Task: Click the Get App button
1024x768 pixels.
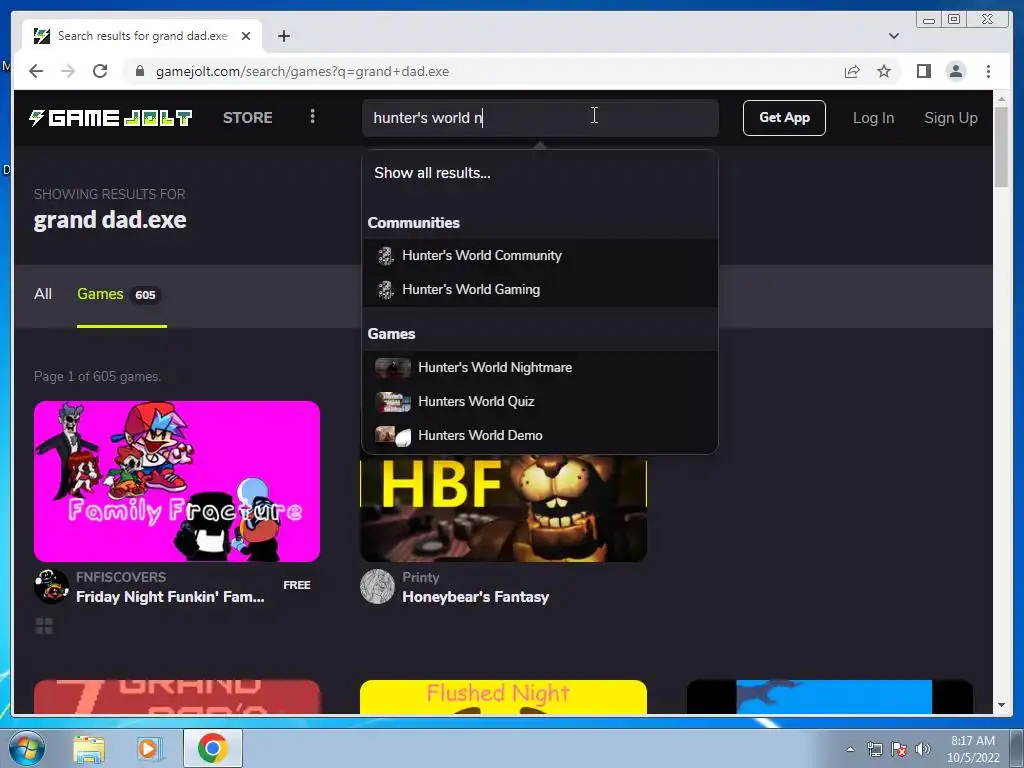Action: (x=784, y=118)
